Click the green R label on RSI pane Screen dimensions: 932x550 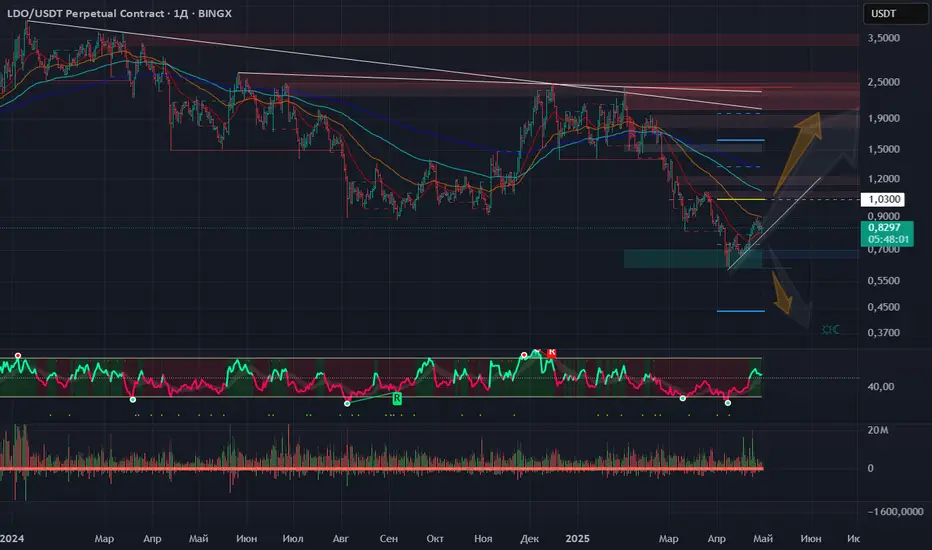point(396,398)
